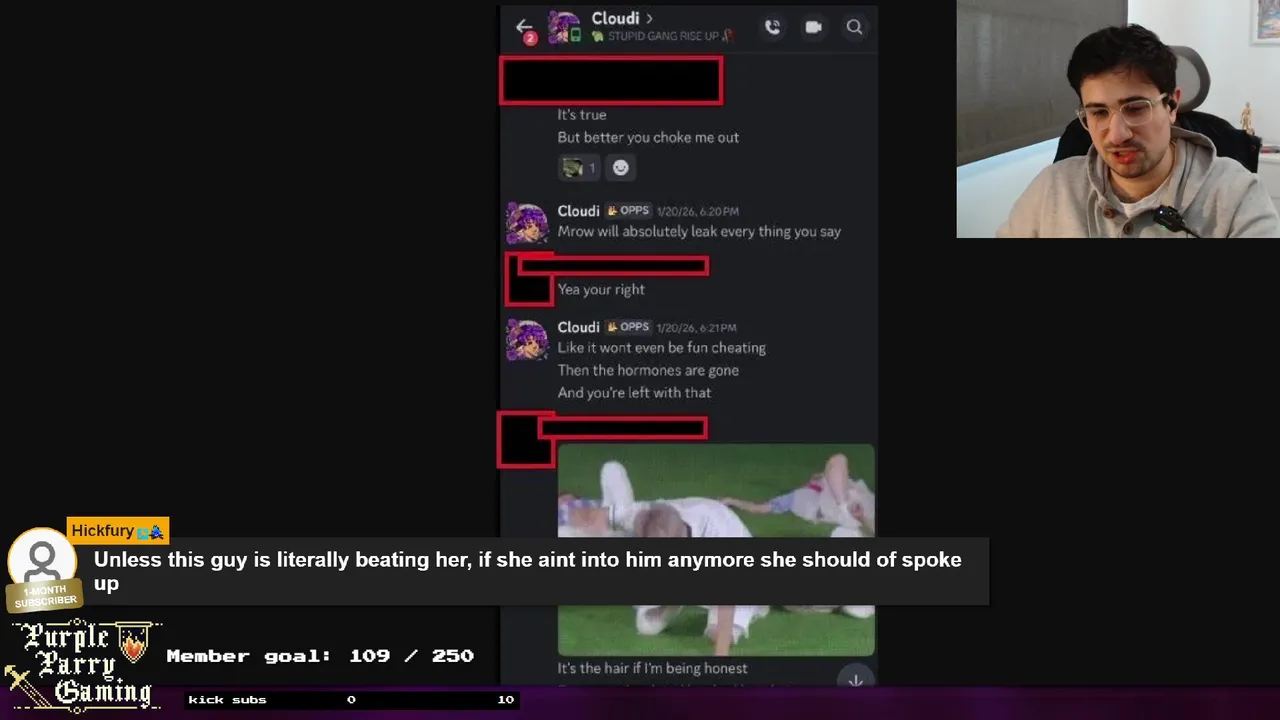This screenshot has width=1280, height=720.
Task: Tap the back arrow in chat header
Action: 523,27
